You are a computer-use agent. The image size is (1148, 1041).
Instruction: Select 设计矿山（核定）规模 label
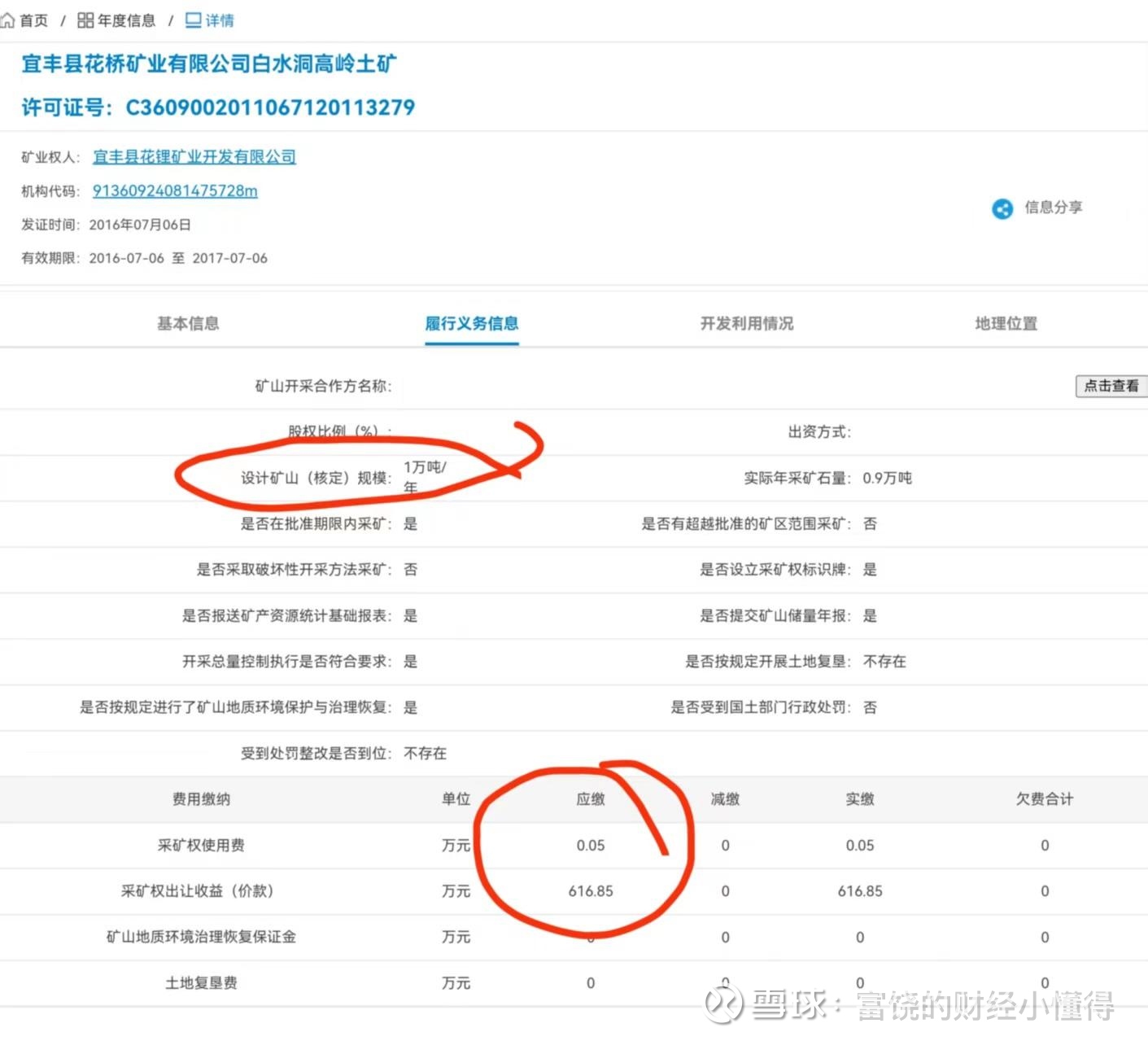pyautogui.click(x=316, y=478)
